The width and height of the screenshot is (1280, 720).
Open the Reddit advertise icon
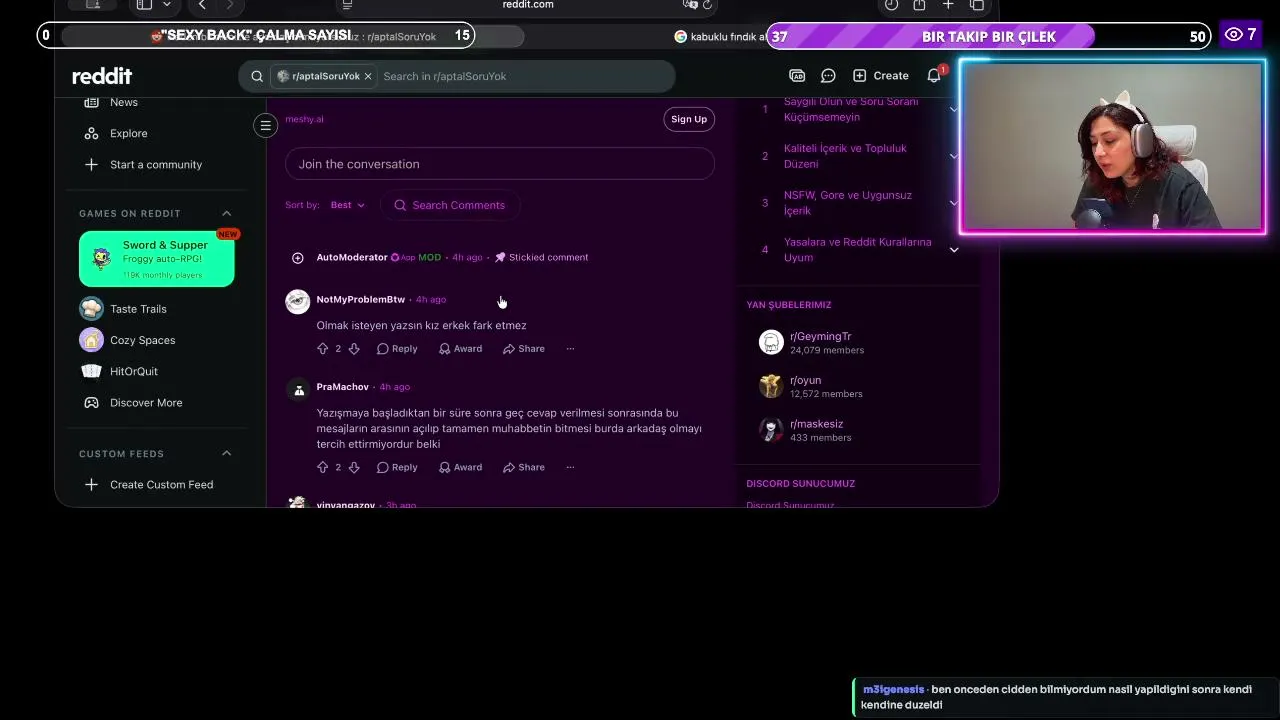[x=797, y=76]
